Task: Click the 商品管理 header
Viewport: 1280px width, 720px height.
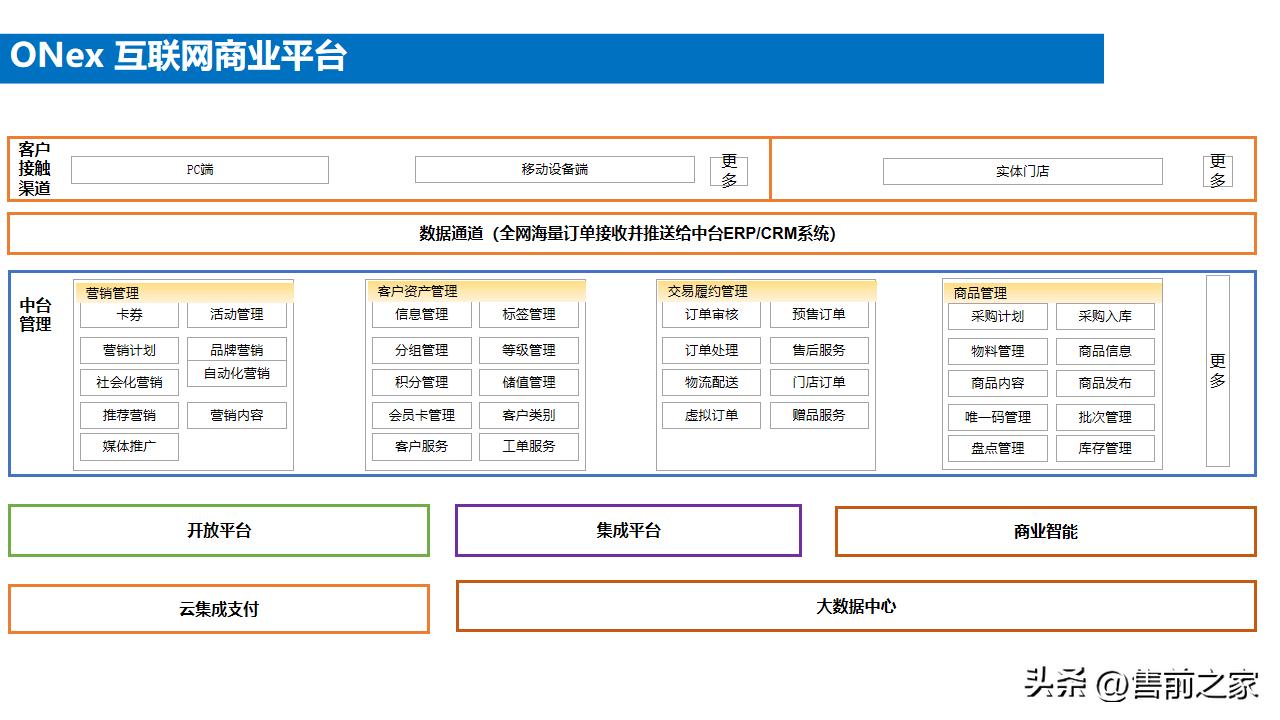Action: [x=976, y=291]
